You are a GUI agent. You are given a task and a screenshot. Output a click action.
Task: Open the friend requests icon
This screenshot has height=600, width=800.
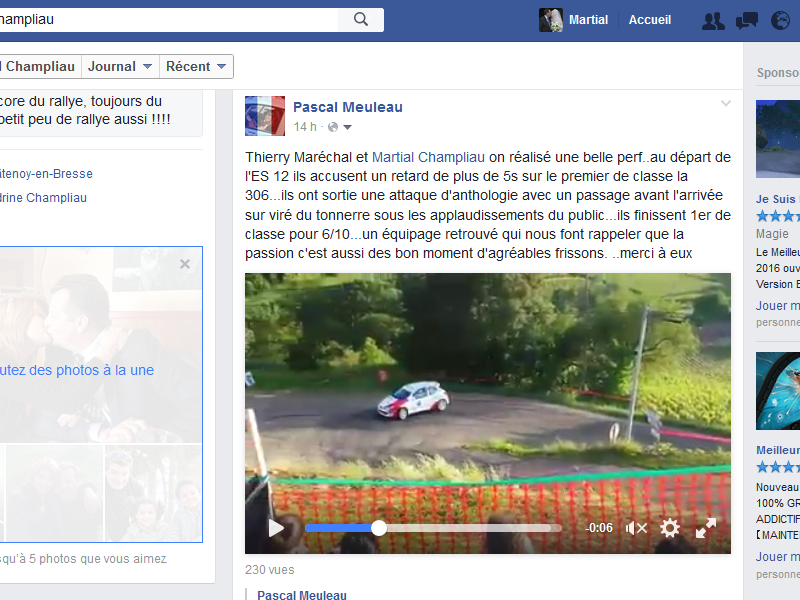coord(713,21)
